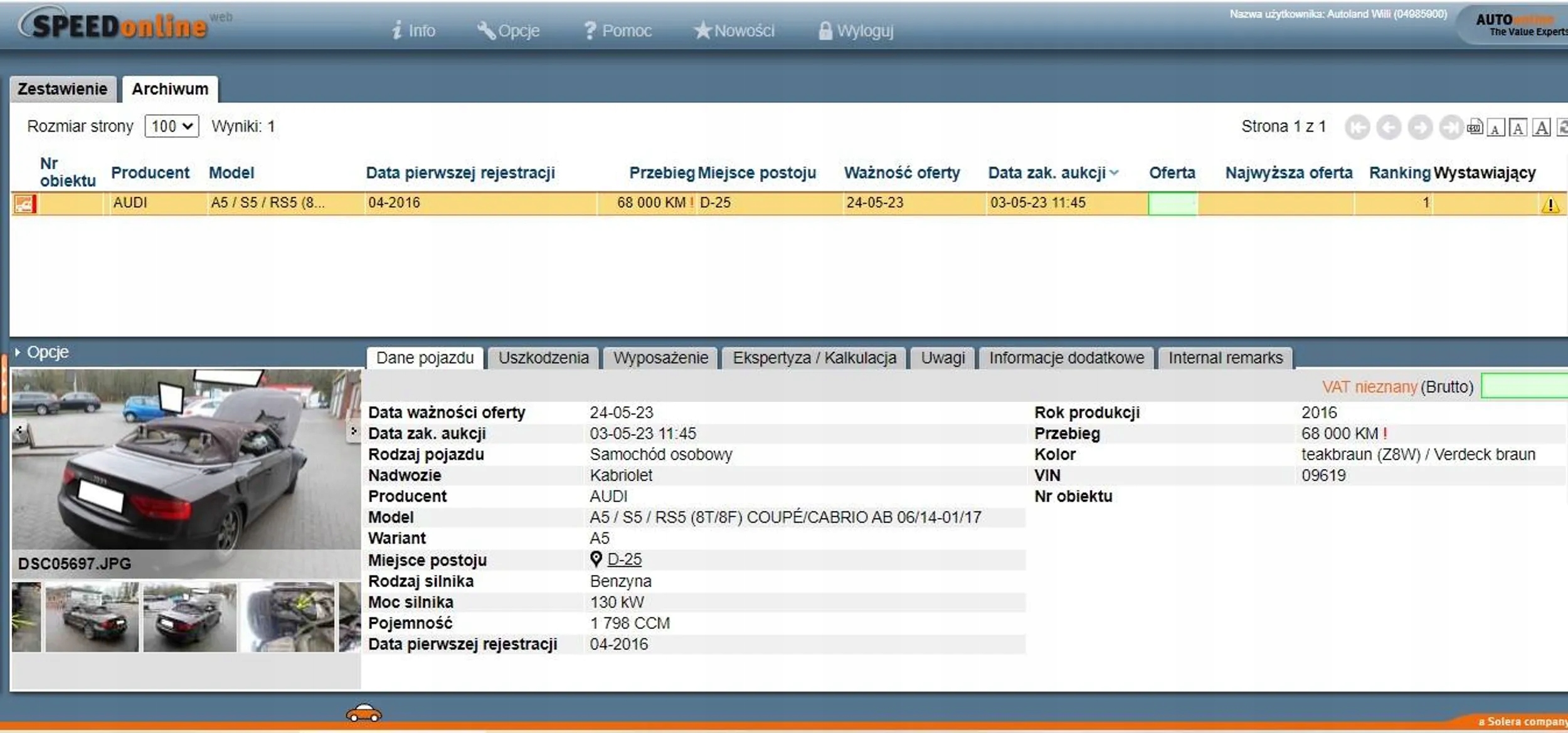This screenshot has width=1568, height=733.
Task: Sort by Data zak. aukcji column
Action: (x=1047, y=173)
